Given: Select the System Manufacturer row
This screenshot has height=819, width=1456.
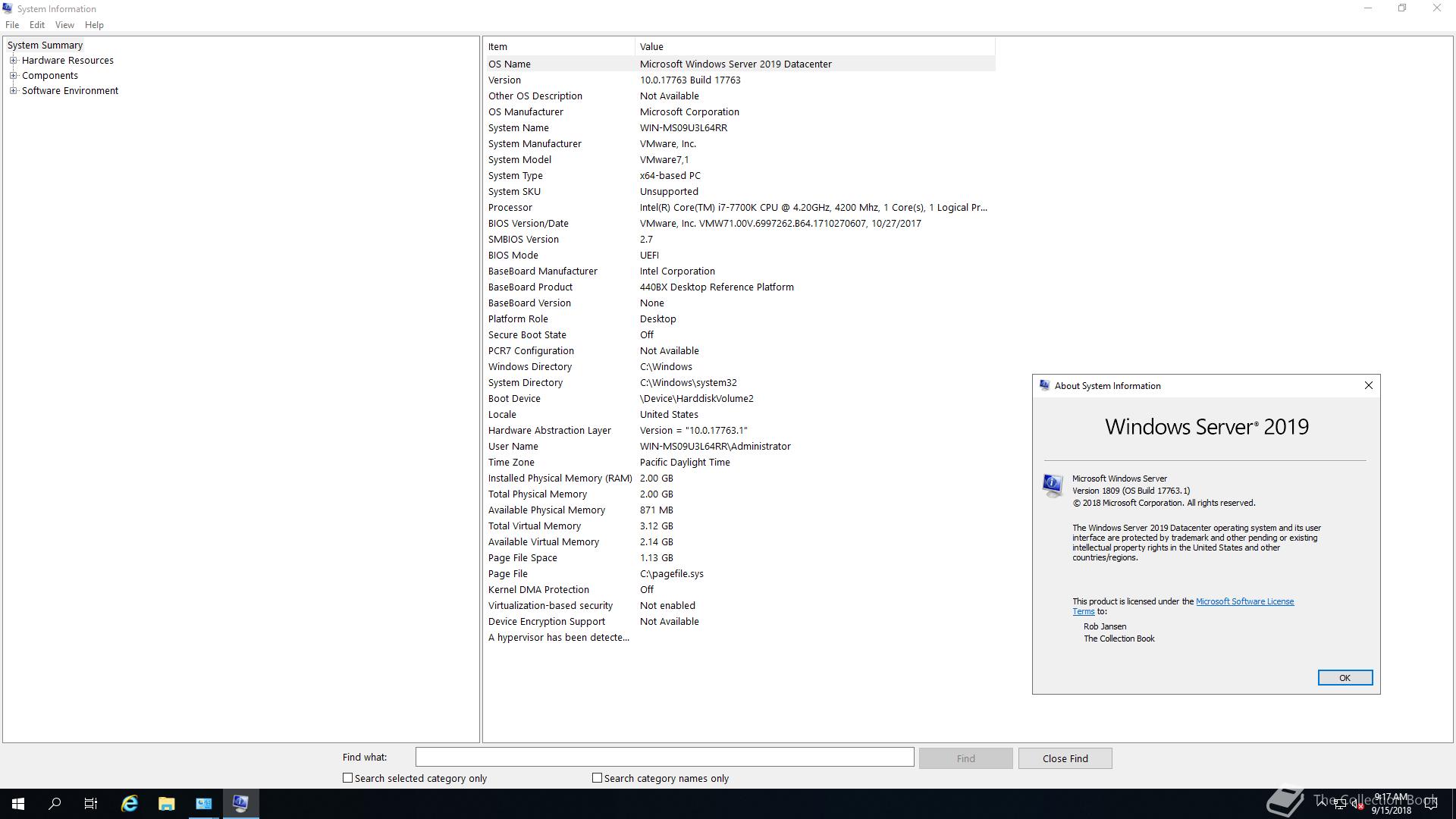Looking at the screenshot, I should click(x=740, y=143).
